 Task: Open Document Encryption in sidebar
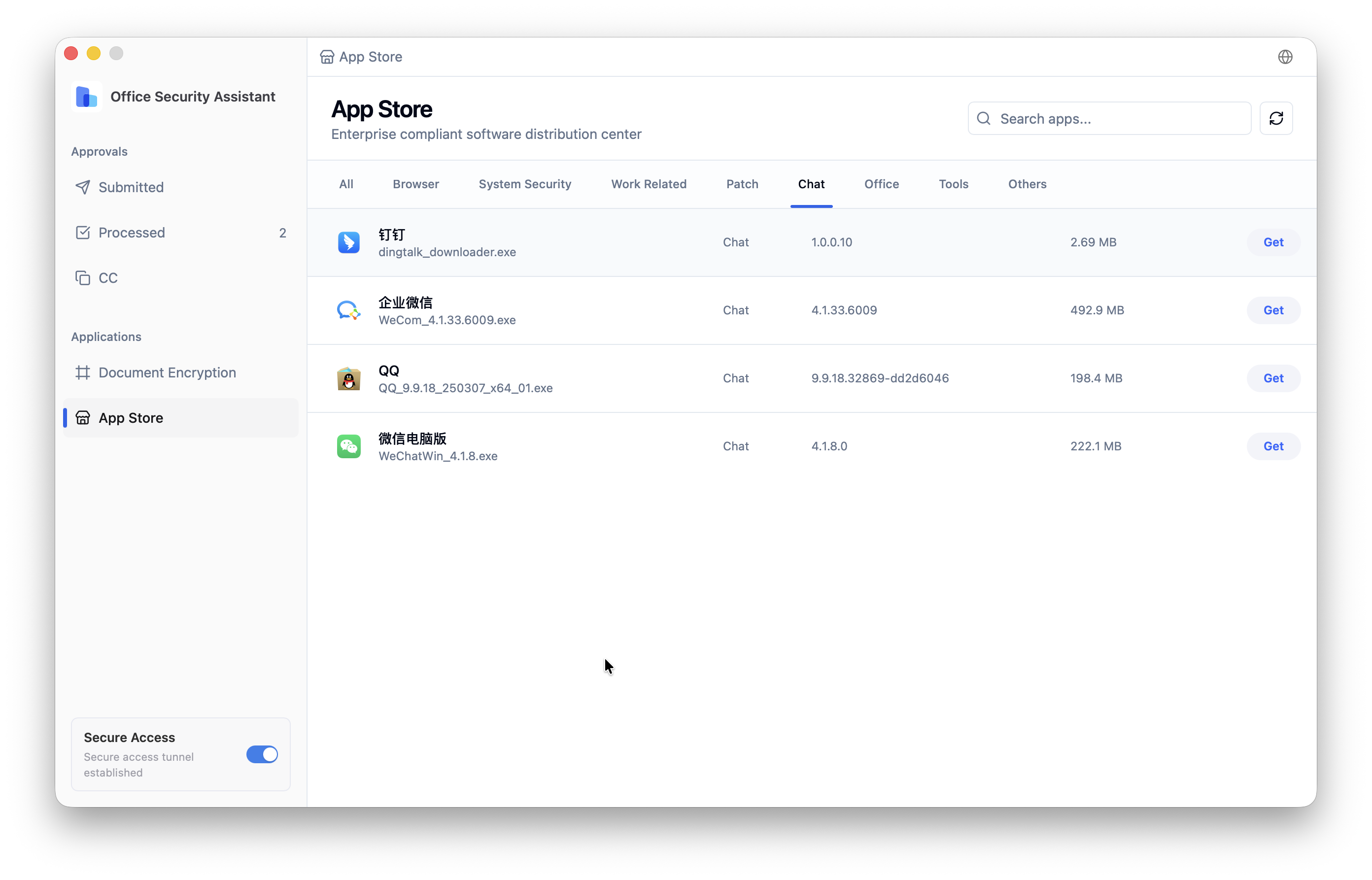click(167, 372)
